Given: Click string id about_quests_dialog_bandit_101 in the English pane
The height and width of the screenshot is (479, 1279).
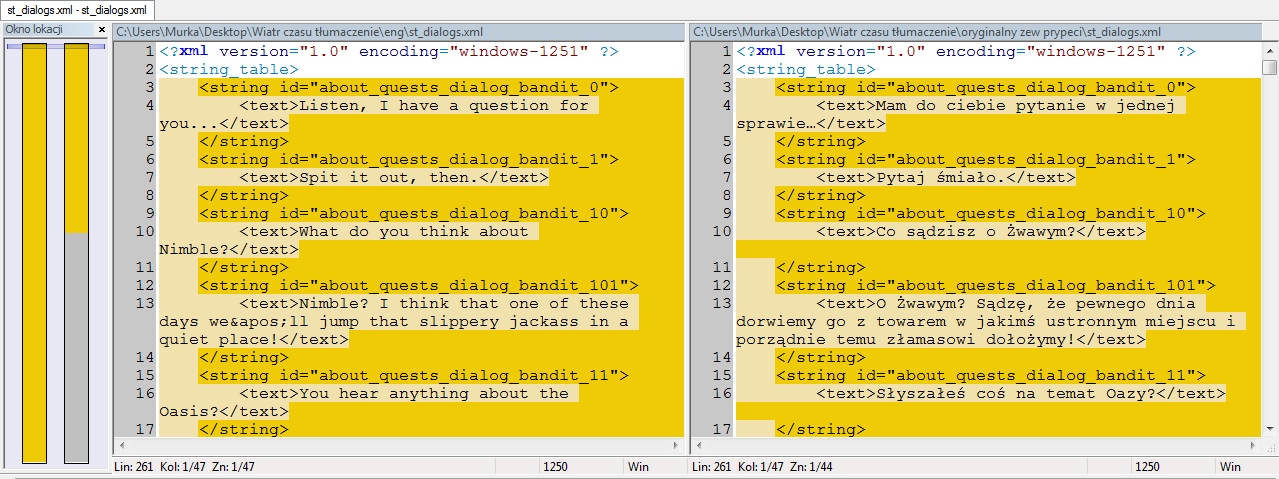Looking at the screenshot, I should coord(419,285).
